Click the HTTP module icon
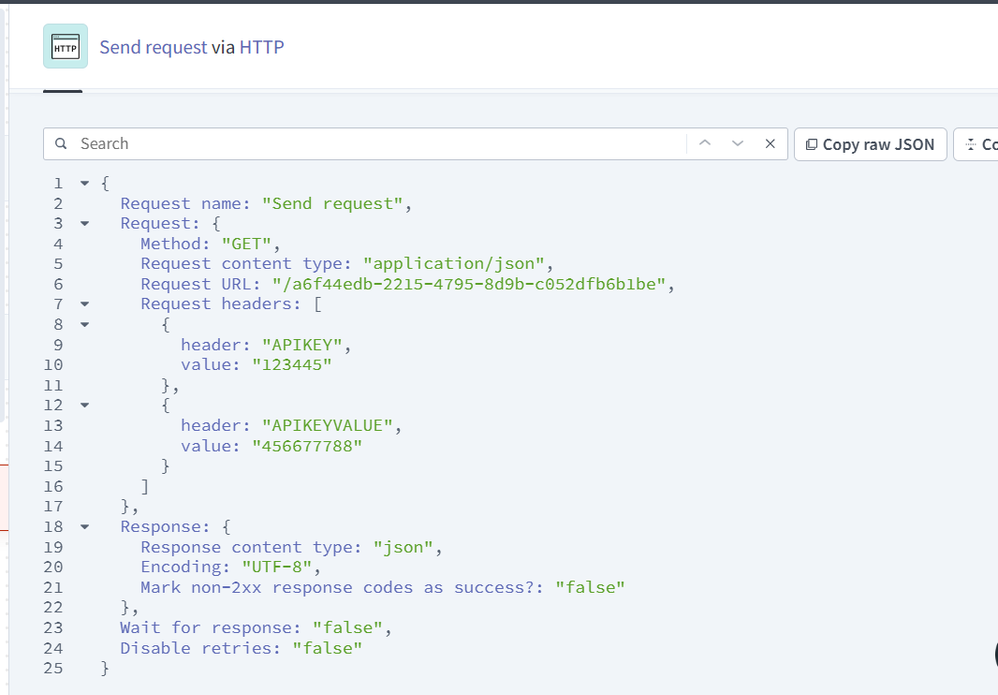The width and height of the screenshot is (998, 695). click(x=66, y=46)
